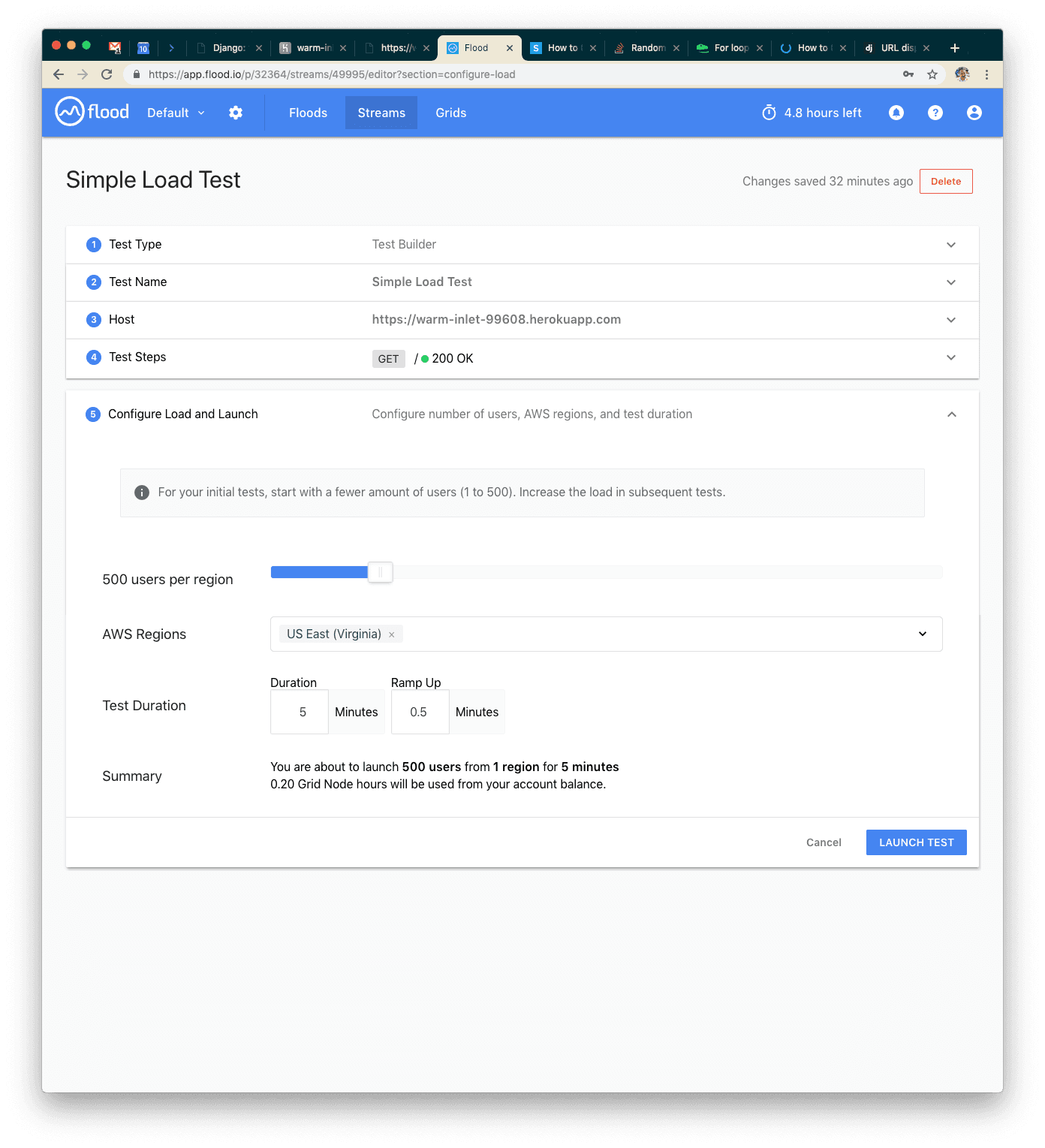Open the help question mark icon
The image size is (1045, 1148).
click(x=935, y=113)
